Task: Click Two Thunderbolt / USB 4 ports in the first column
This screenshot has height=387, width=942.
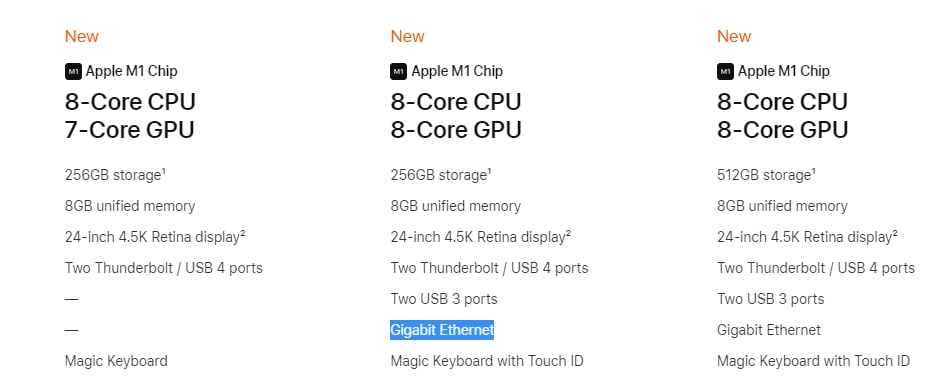Action: (164, 268)
